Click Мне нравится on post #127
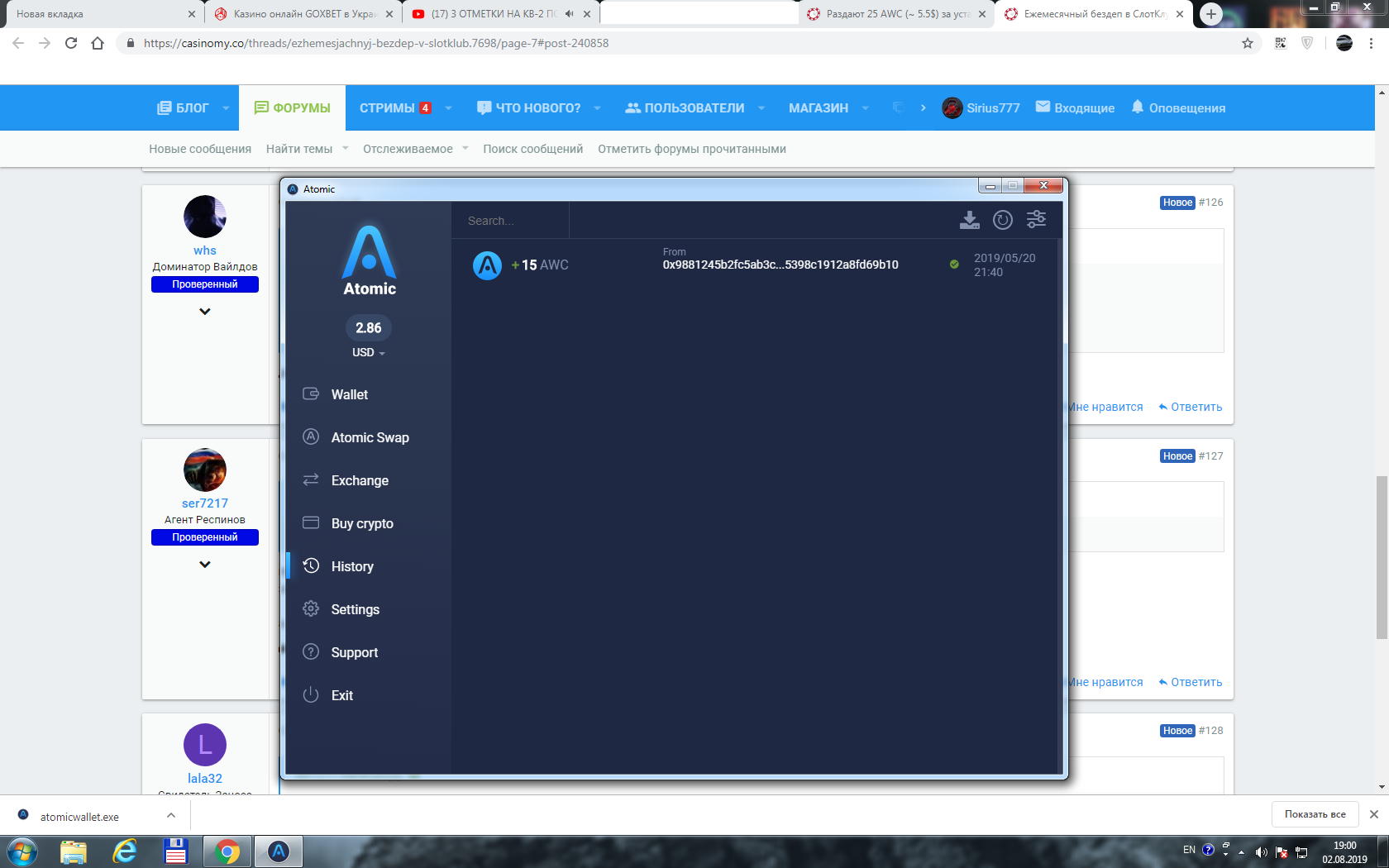This screenshot has width=1389, height=868. pyautogui.click(x=1105, y=682)
